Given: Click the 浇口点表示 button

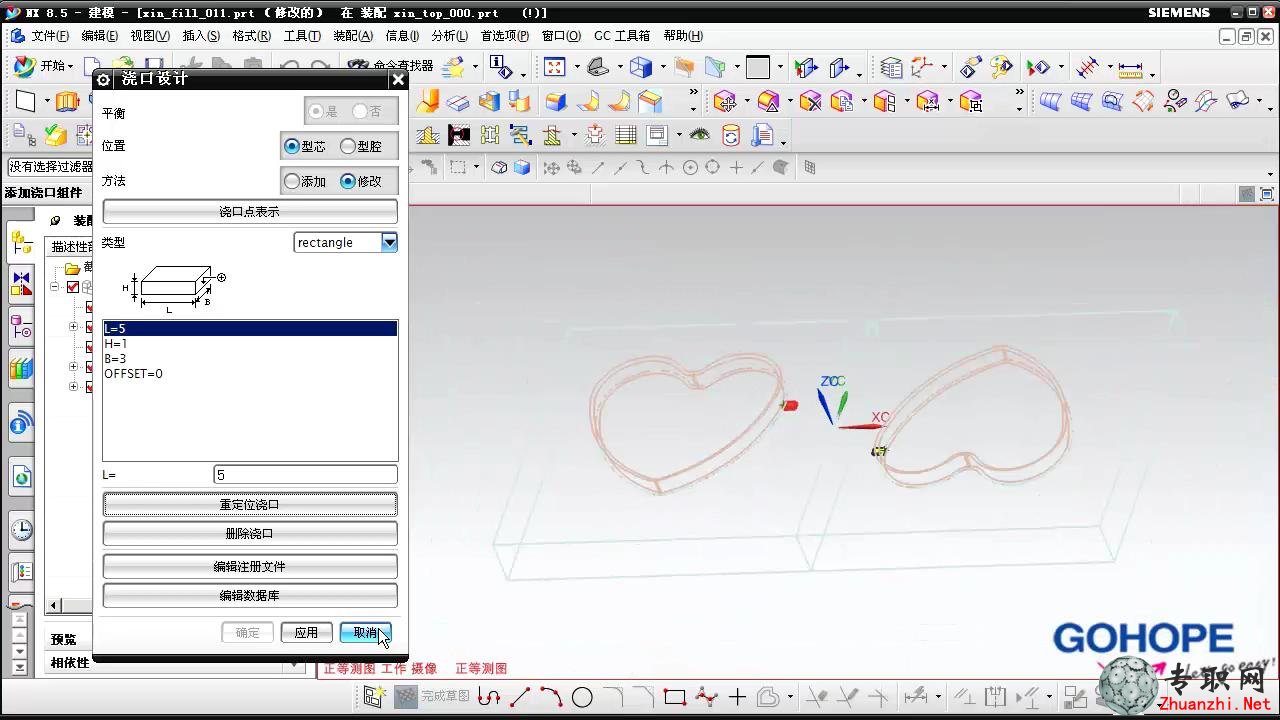Looking at the screenshot, I should 250,212.
